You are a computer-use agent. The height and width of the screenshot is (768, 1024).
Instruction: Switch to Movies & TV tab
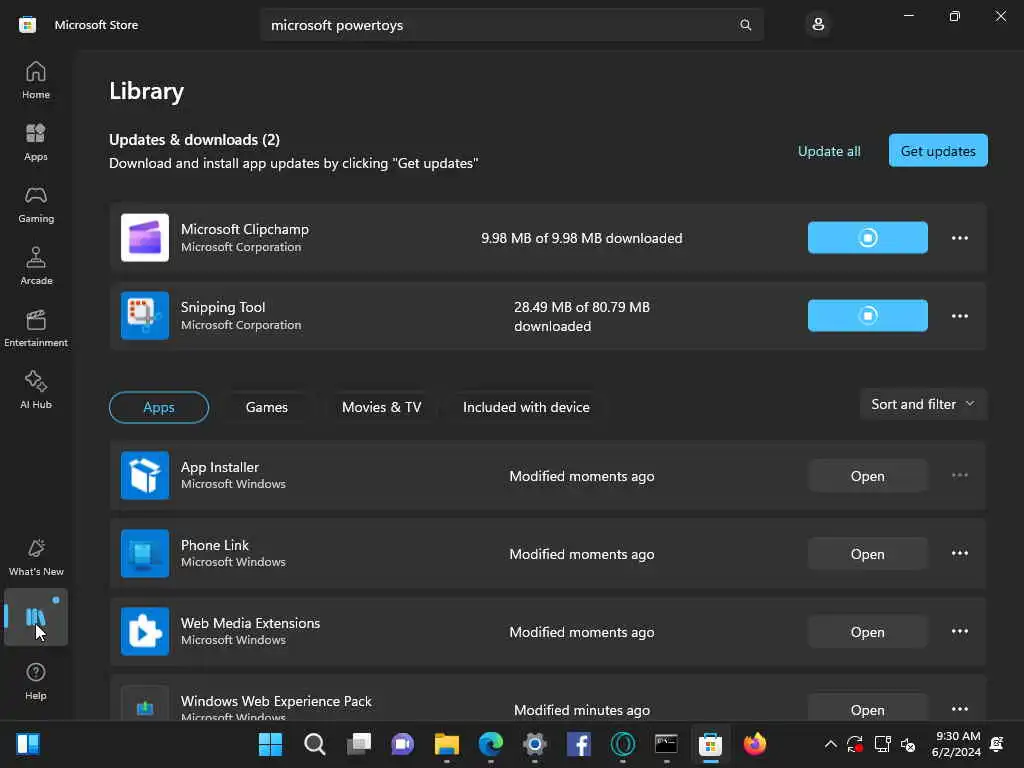coord(381,407)
